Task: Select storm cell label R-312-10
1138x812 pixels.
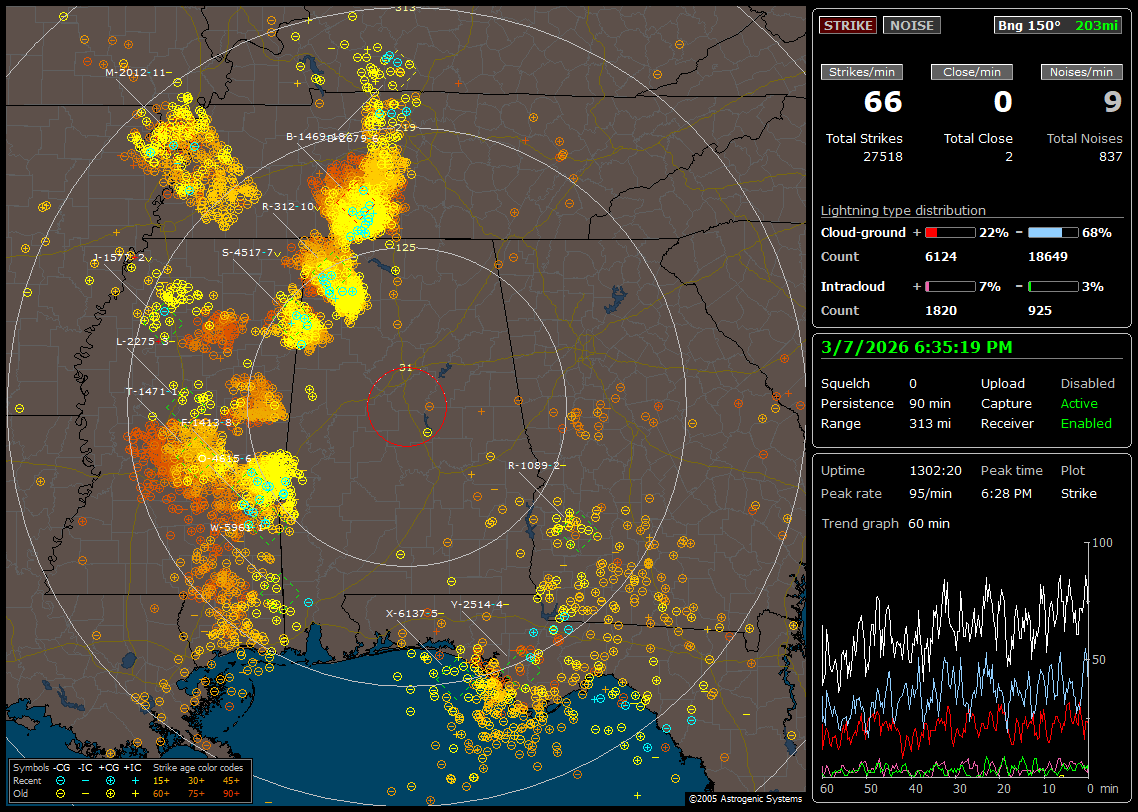Action: point(288,206)
